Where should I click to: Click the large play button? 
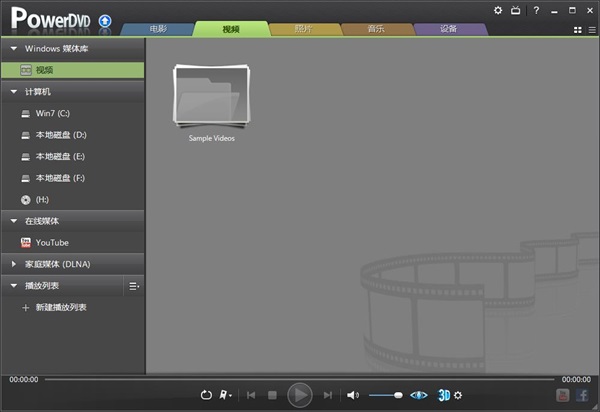(300, 395)
